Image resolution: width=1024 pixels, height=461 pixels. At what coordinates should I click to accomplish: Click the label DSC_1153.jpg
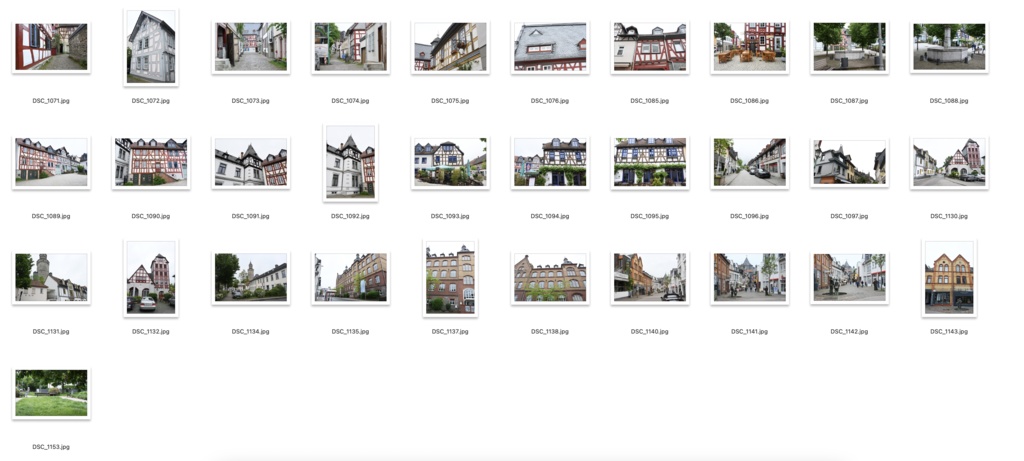(x=51, y=447)
